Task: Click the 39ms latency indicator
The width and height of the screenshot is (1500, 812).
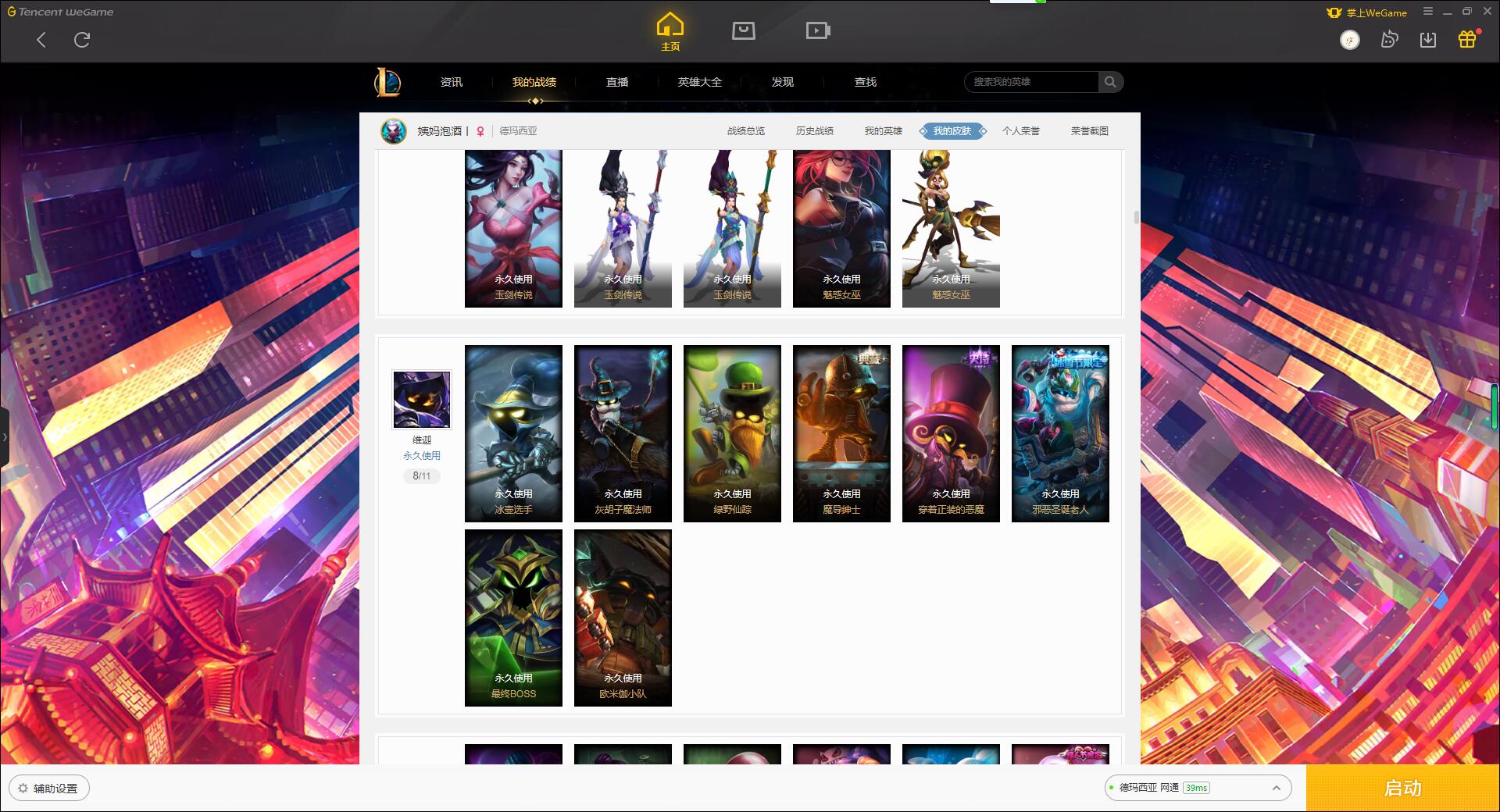Action: tap(1196, 788)
